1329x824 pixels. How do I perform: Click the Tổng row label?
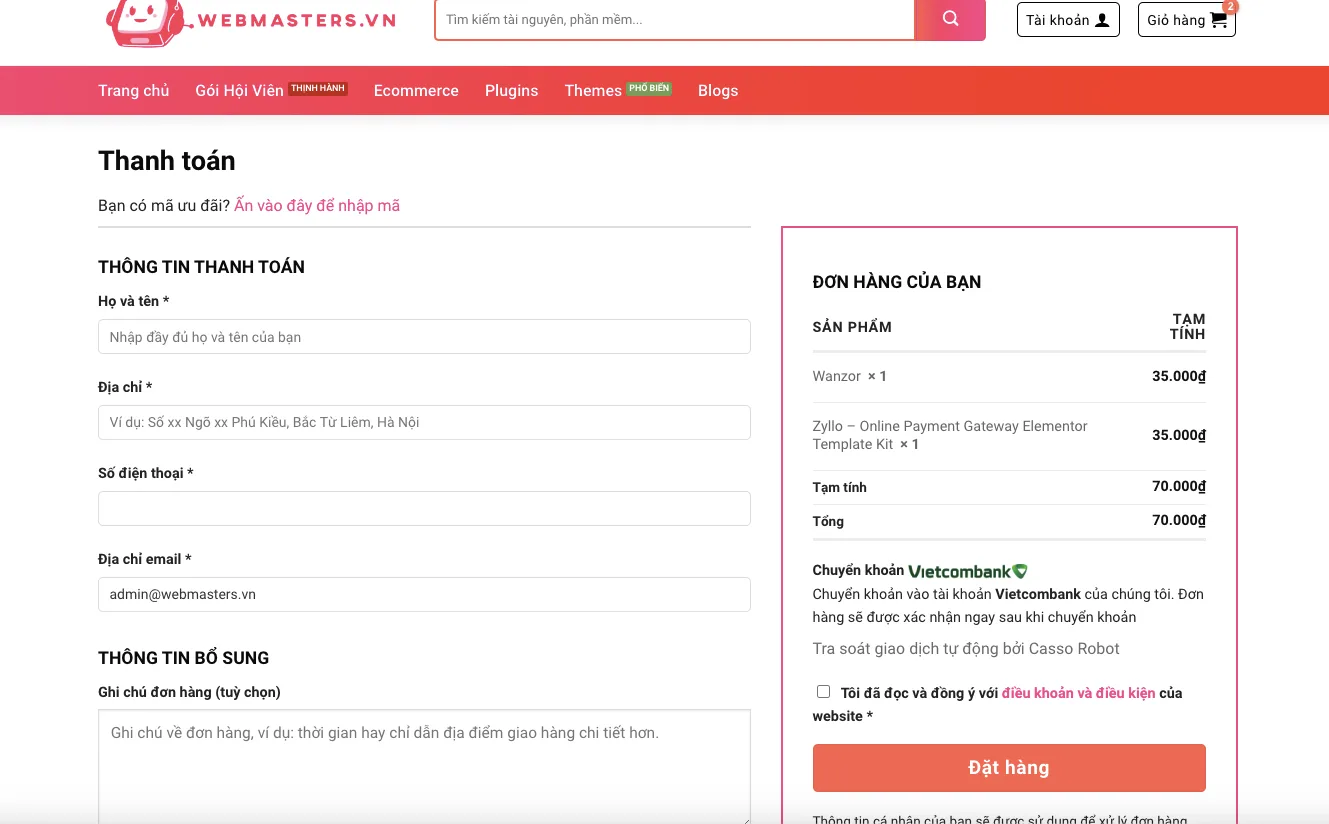pos(828,522)
